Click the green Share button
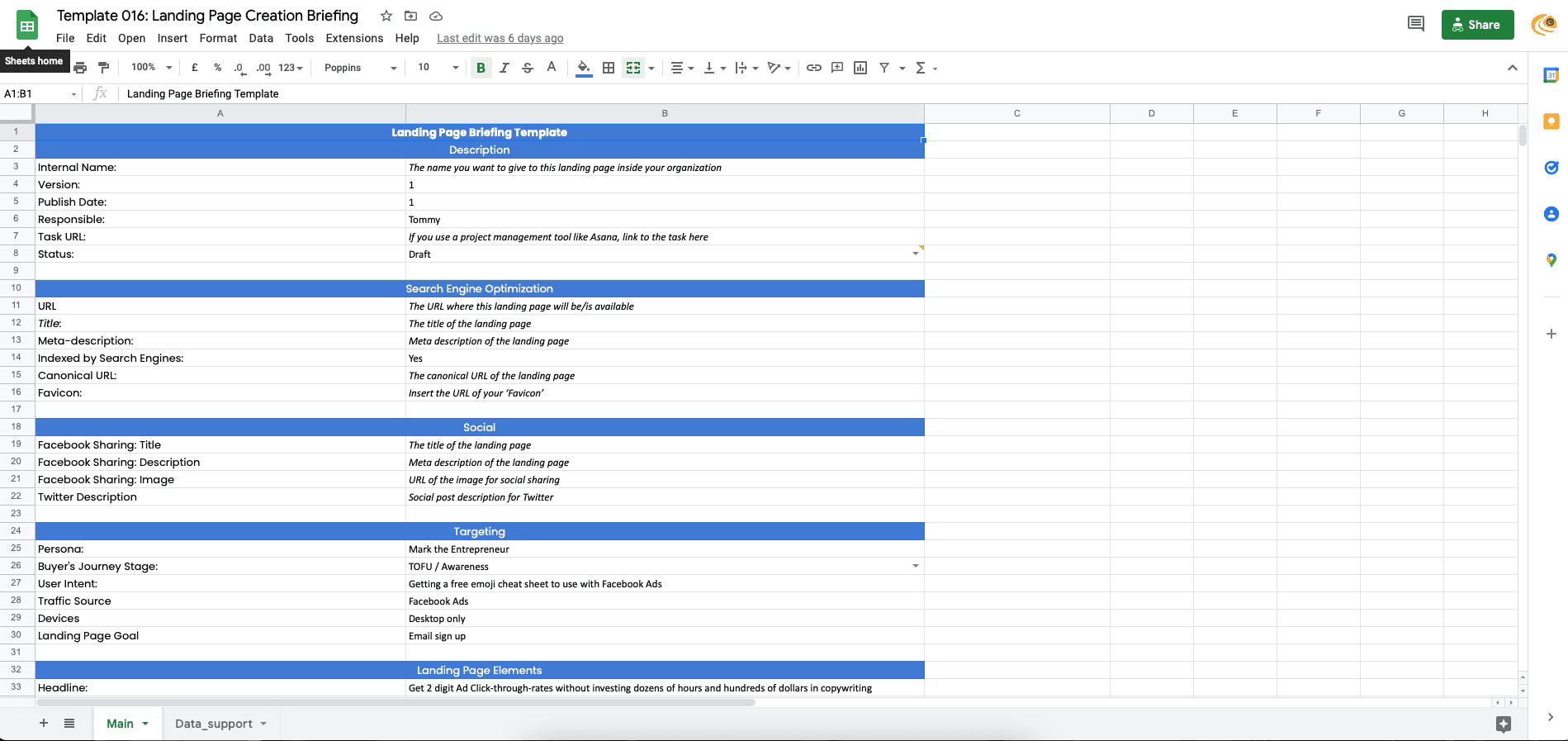The image size is (1568, 741). [x=1477, y=25]
